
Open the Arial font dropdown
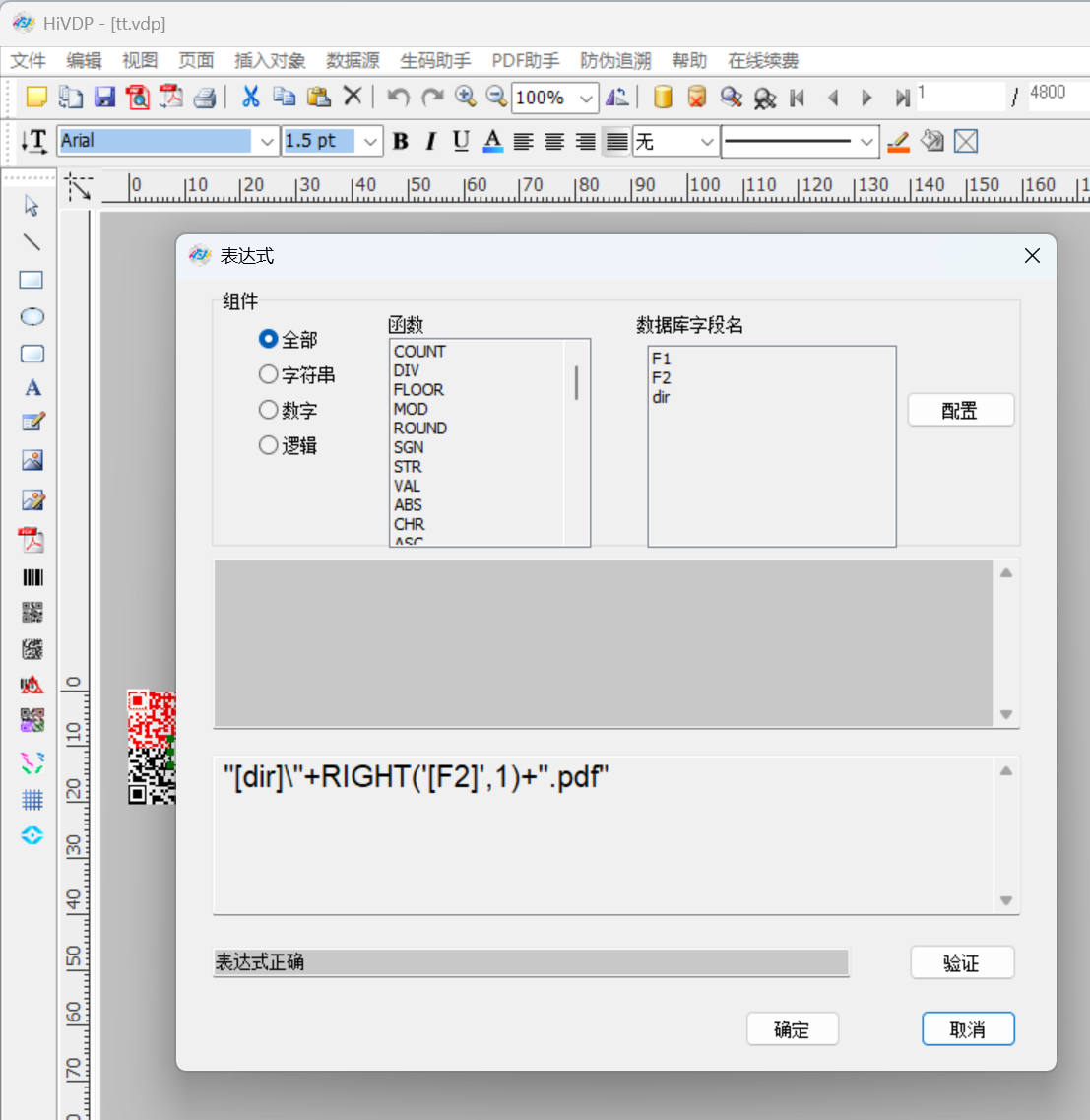pos(267,142)
